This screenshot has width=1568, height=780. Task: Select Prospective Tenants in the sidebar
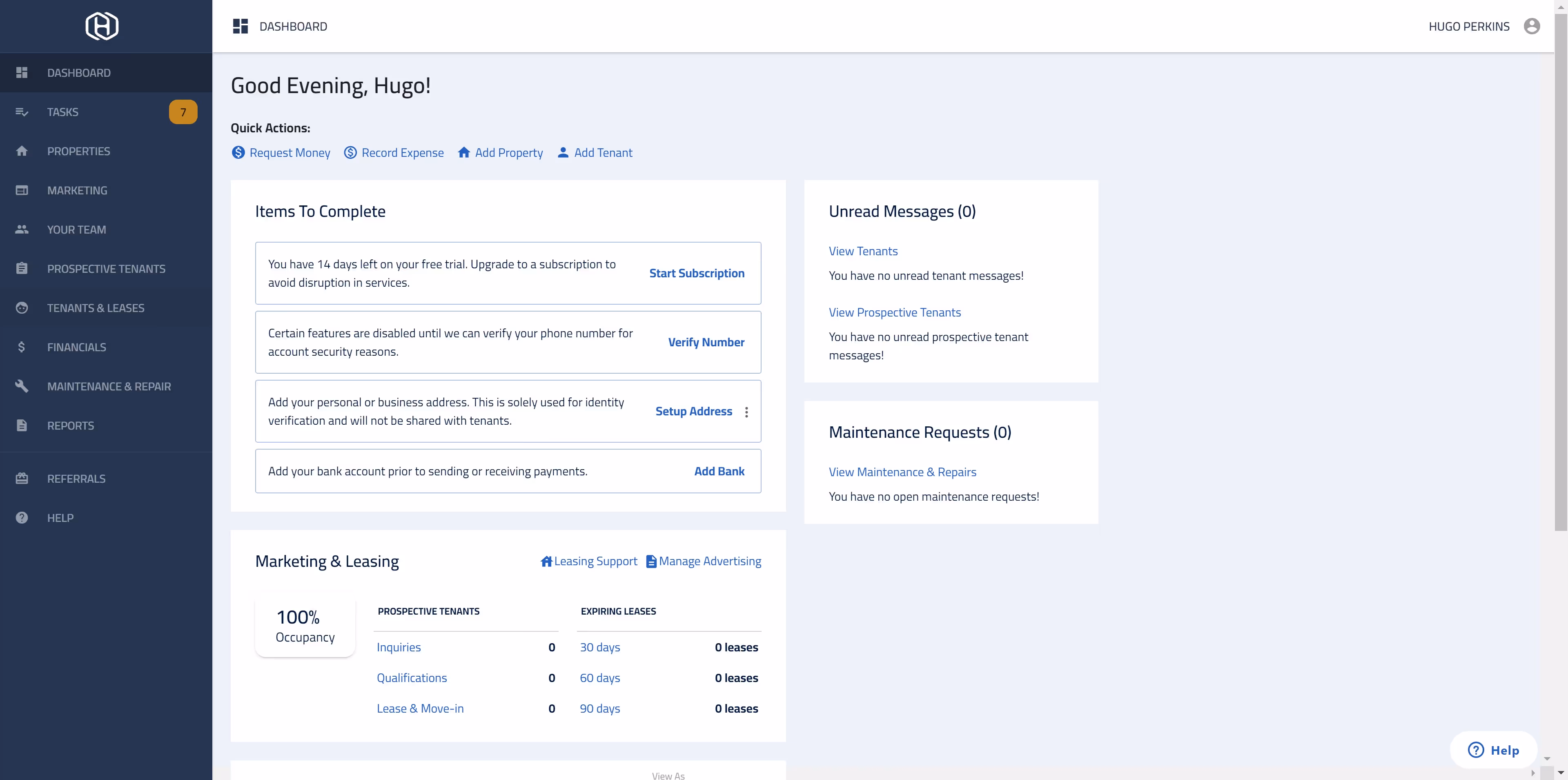(x=106, y=269)
